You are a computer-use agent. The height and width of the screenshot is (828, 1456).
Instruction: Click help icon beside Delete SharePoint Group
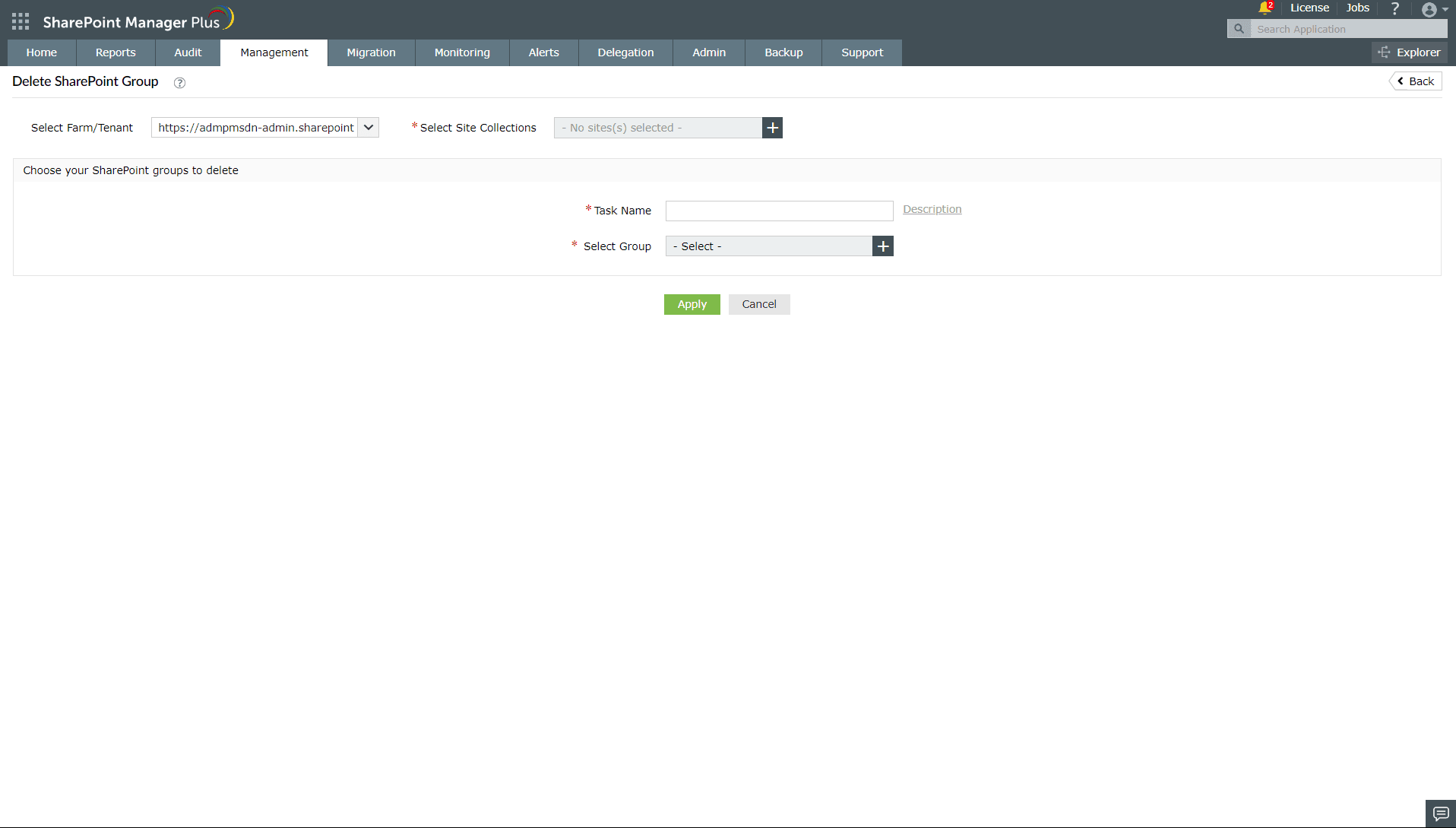click(179, 83)
